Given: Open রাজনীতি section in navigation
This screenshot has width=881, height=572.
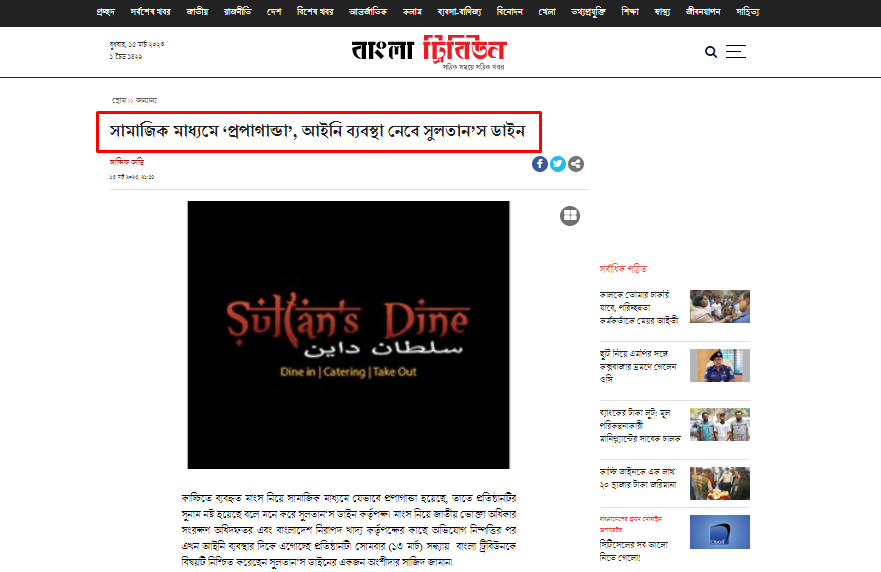Looking at the screenshot, I should [238, 12].
